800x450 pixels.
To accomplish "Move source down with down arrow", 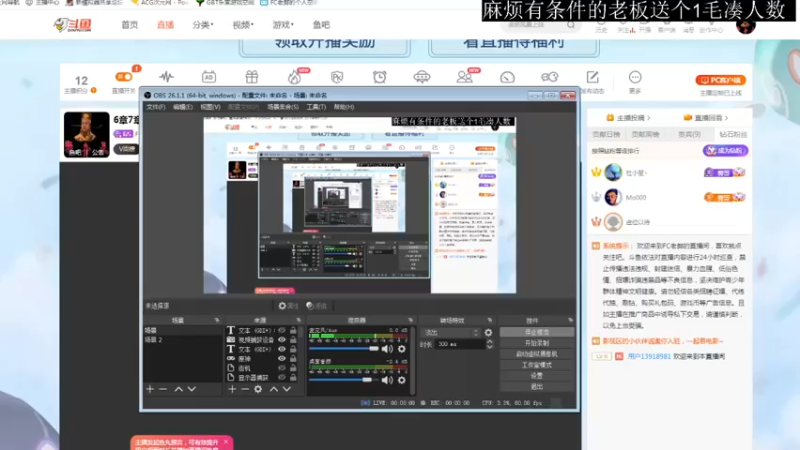I will click(x=287, y=389).
